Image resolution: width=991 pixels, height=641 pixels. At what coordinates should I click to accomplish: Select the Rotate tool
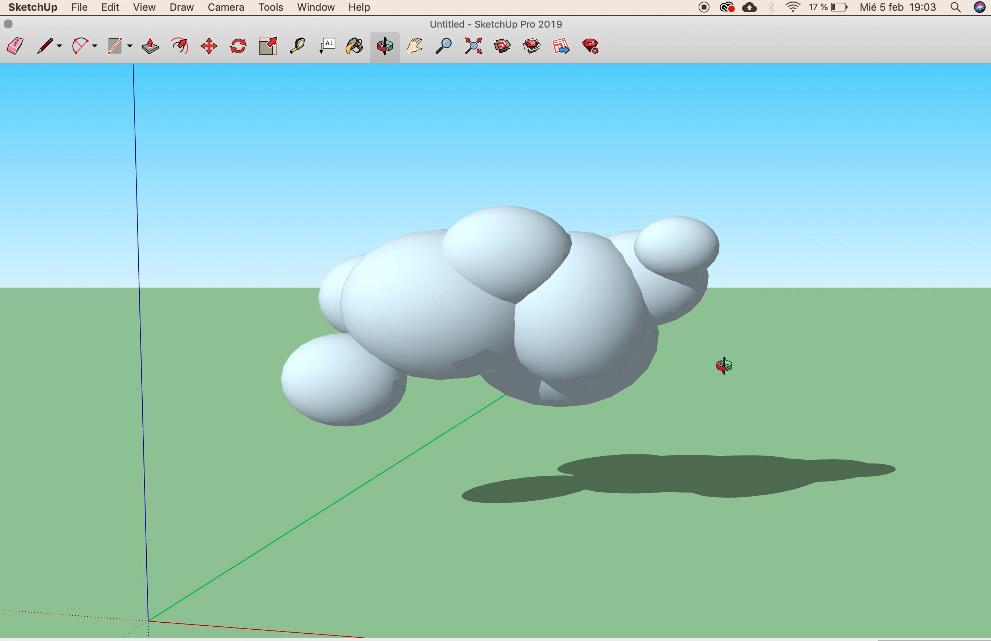click(x=238, y=46)
